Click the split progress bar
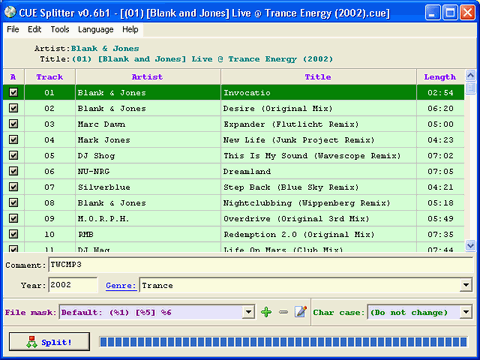The height and width of the screenshot is (360, 480). 283,342
